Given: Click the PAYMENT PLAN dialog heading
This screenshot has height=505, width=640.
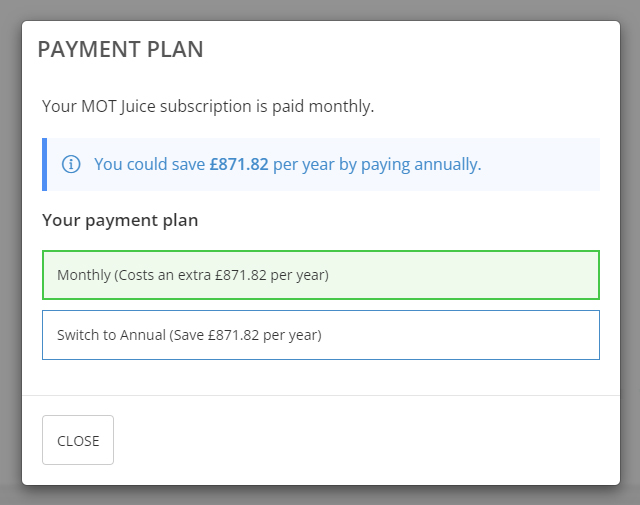Looking at the screenshot, I should pos(120,49).
